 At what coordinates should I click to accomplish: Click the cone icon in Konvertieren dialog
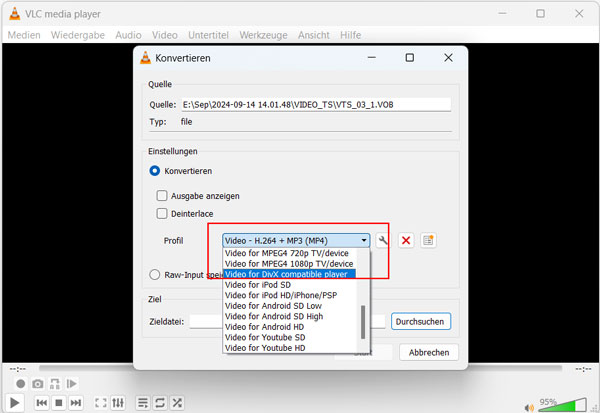(x=145, y=58)
